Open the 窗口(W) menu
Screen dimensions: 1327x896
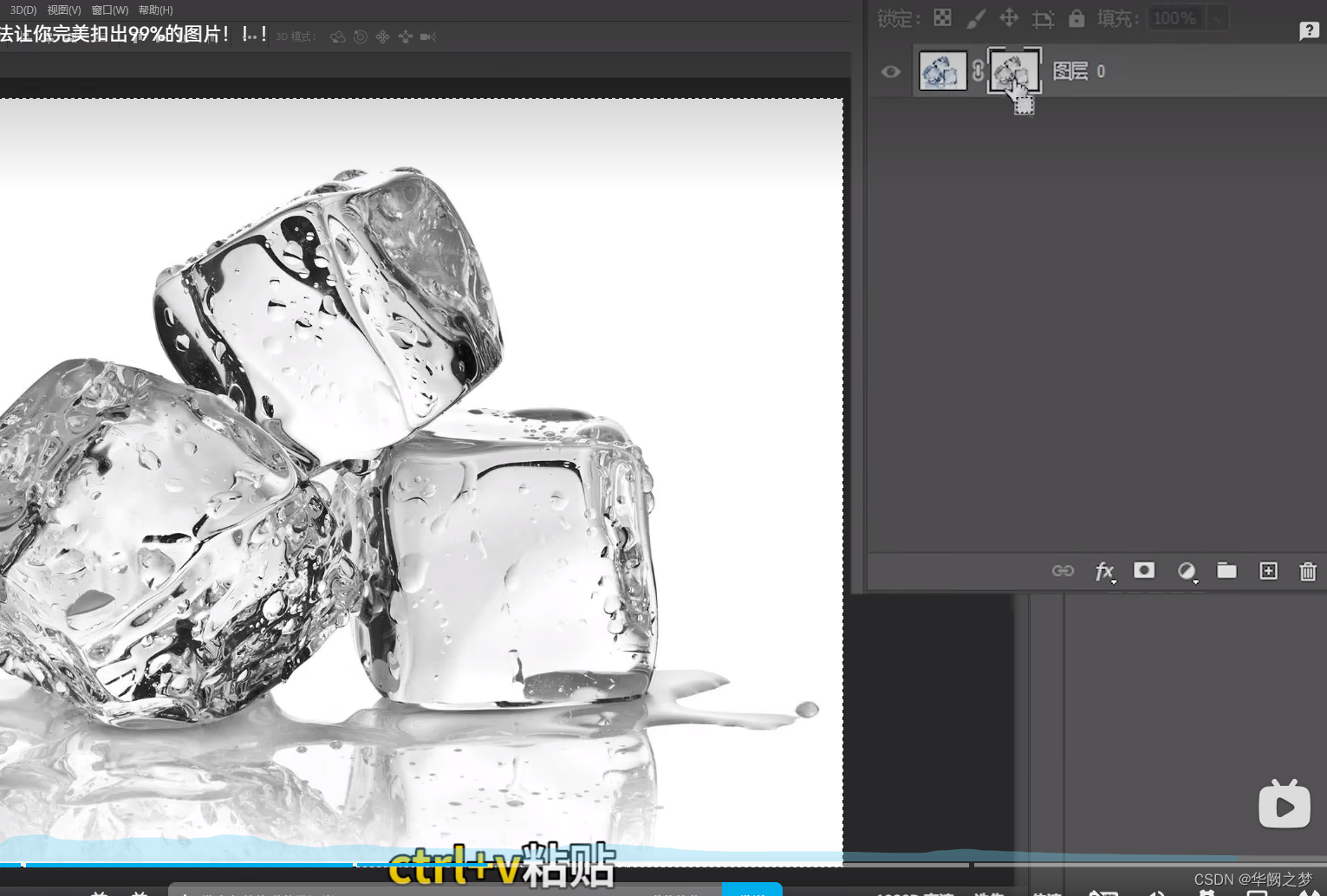[110, 10]
